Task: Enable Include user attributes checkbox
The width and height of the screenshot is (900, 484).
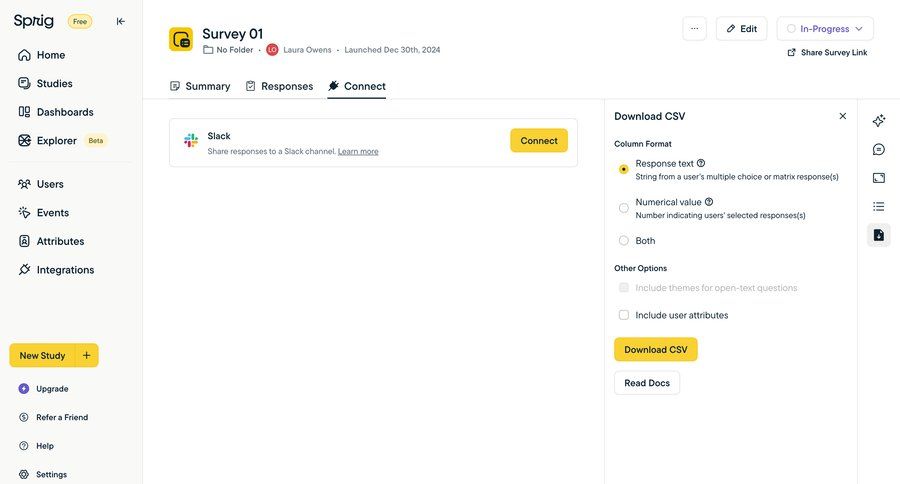Action: (x=624, y=315)
